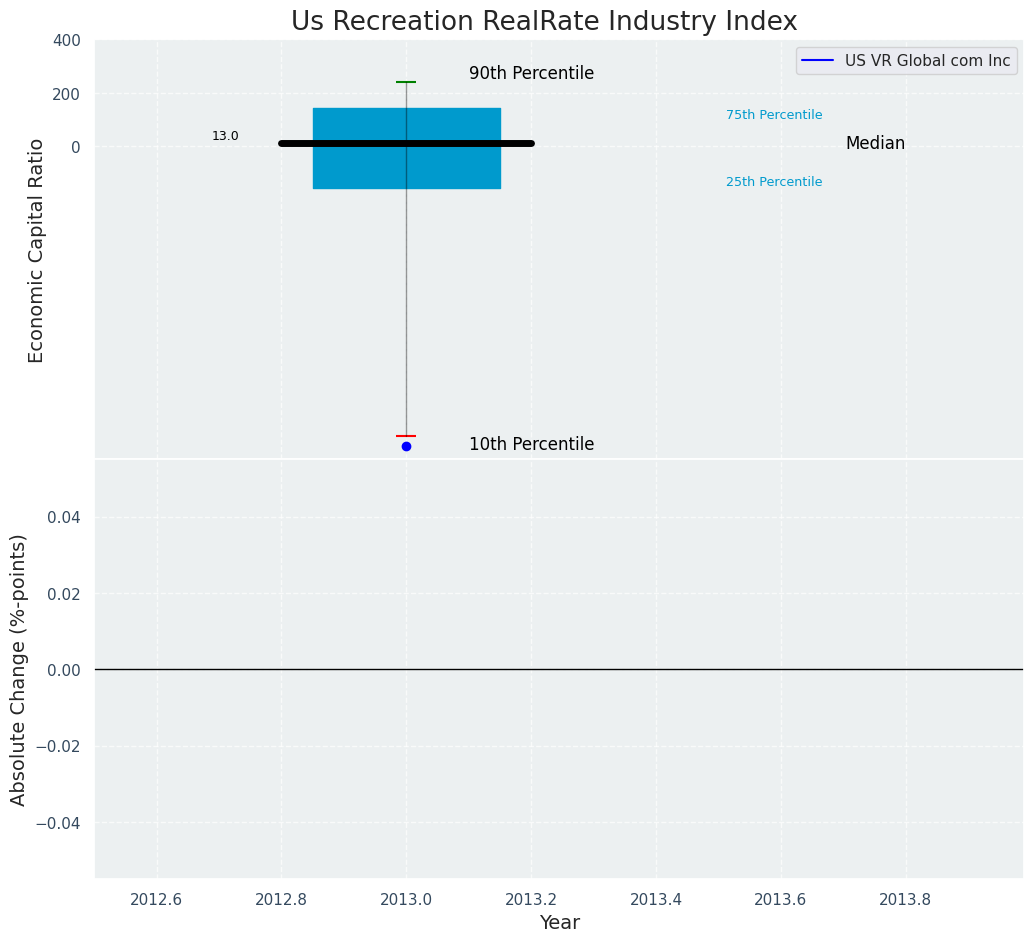Click the Median annotation text
This screenshot has width=1034, height=942.
875,144
